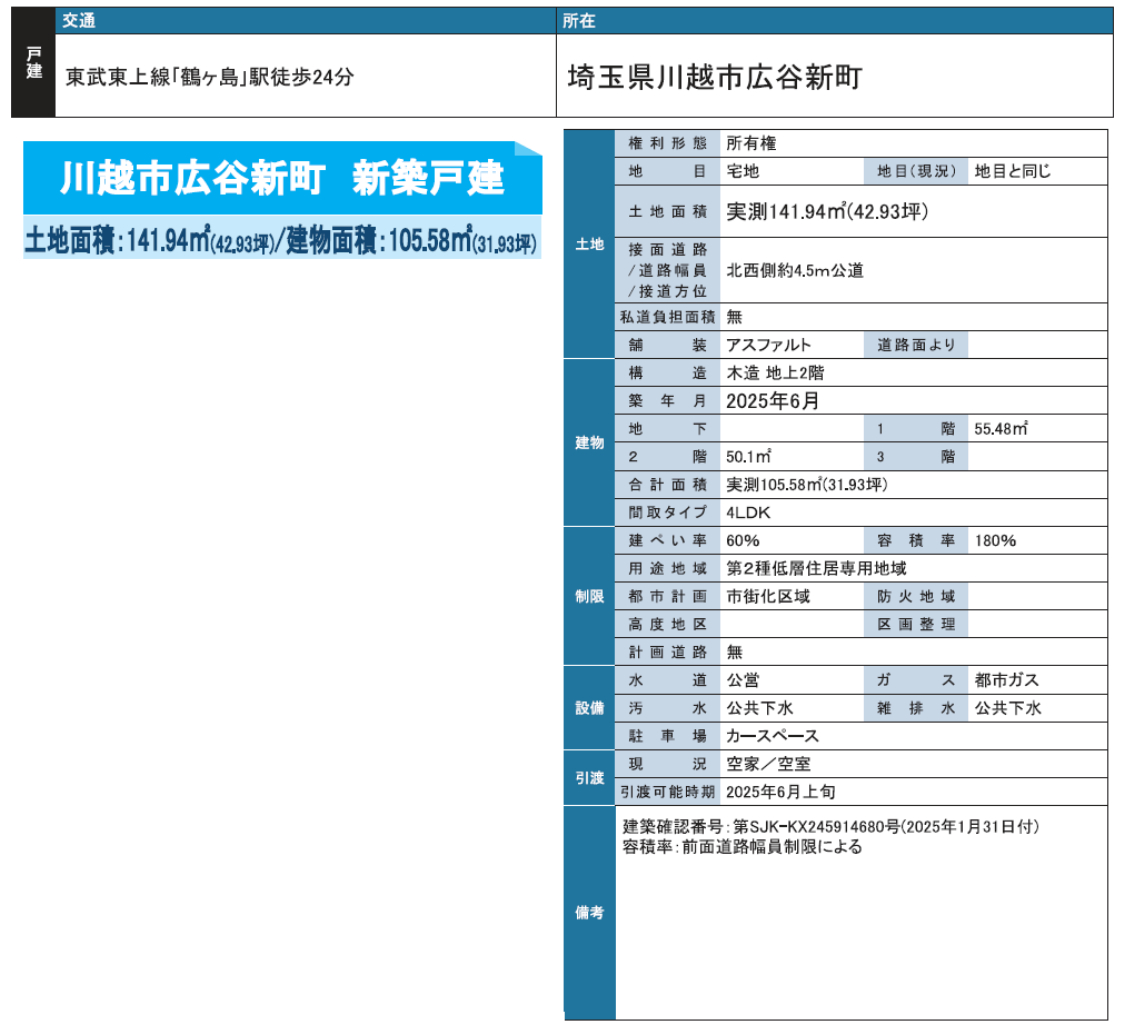Click the banner title 川越市広谷新町 新築戸建
This screenshot has height=1024, width=1124.
click(282, 178)
